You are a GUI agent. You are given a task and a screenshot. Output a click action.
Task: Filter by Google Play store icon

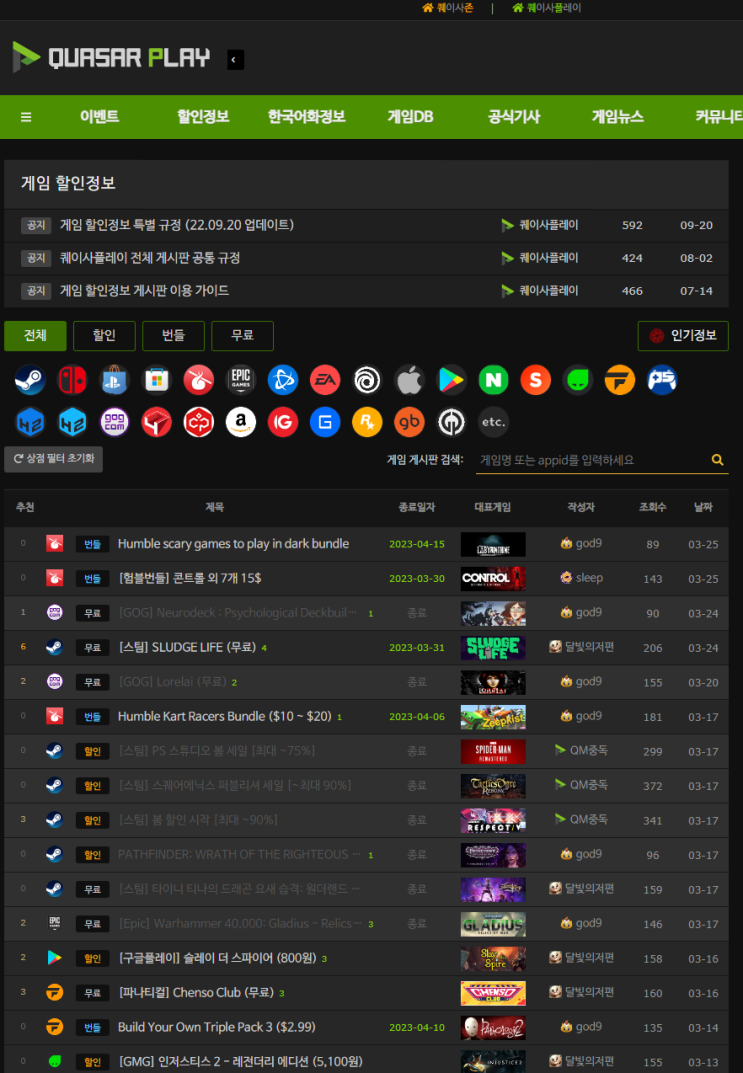click(x=451, y=380)
